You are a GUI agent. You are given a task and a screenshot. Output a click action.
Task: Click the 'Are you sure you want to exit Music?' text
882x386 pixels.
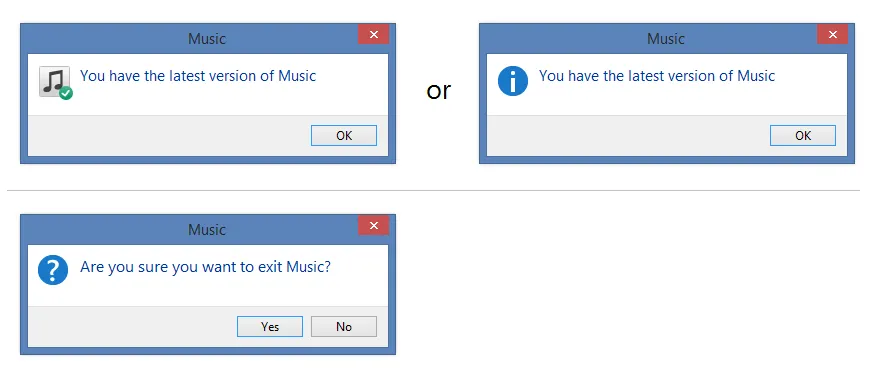[205, 267]
